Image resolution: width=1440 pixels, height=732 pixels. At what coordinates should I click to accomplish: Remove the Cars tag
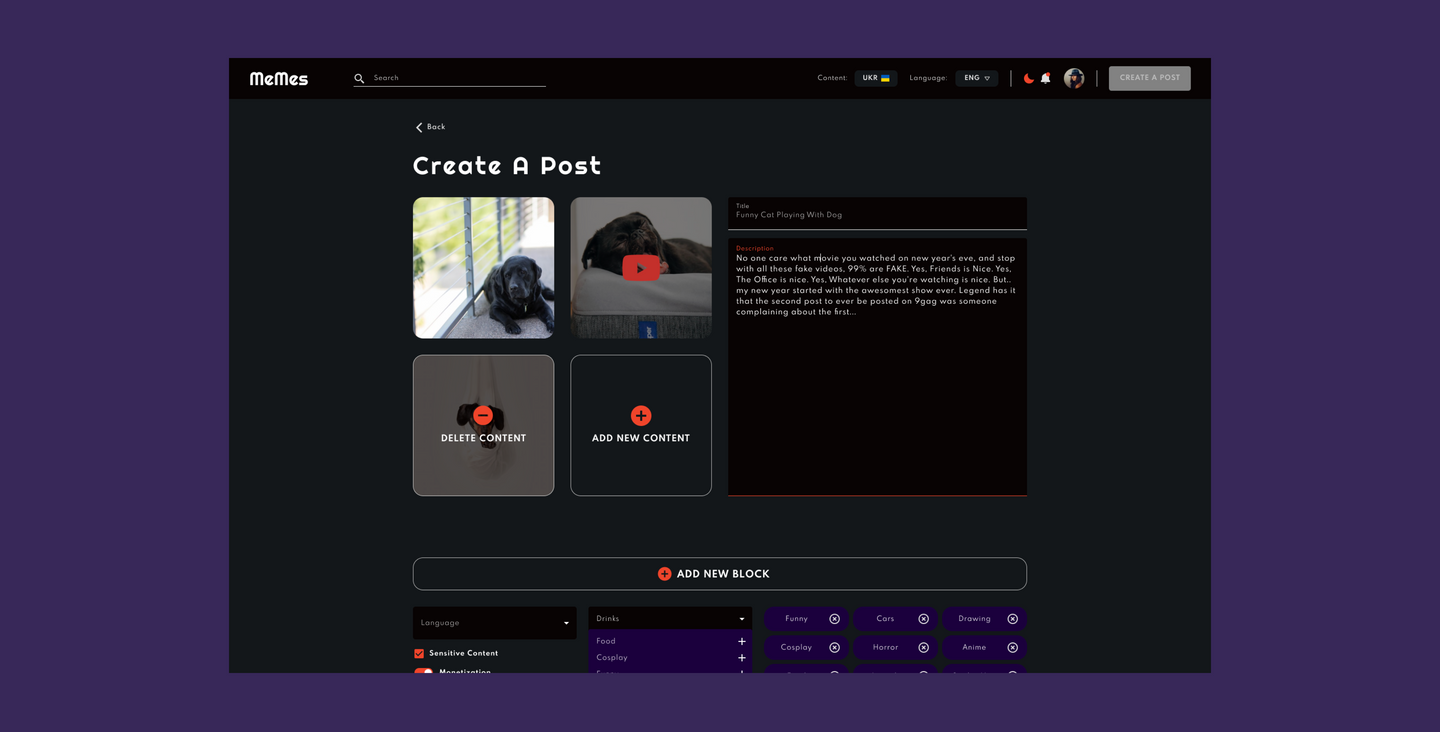[923, 619]
